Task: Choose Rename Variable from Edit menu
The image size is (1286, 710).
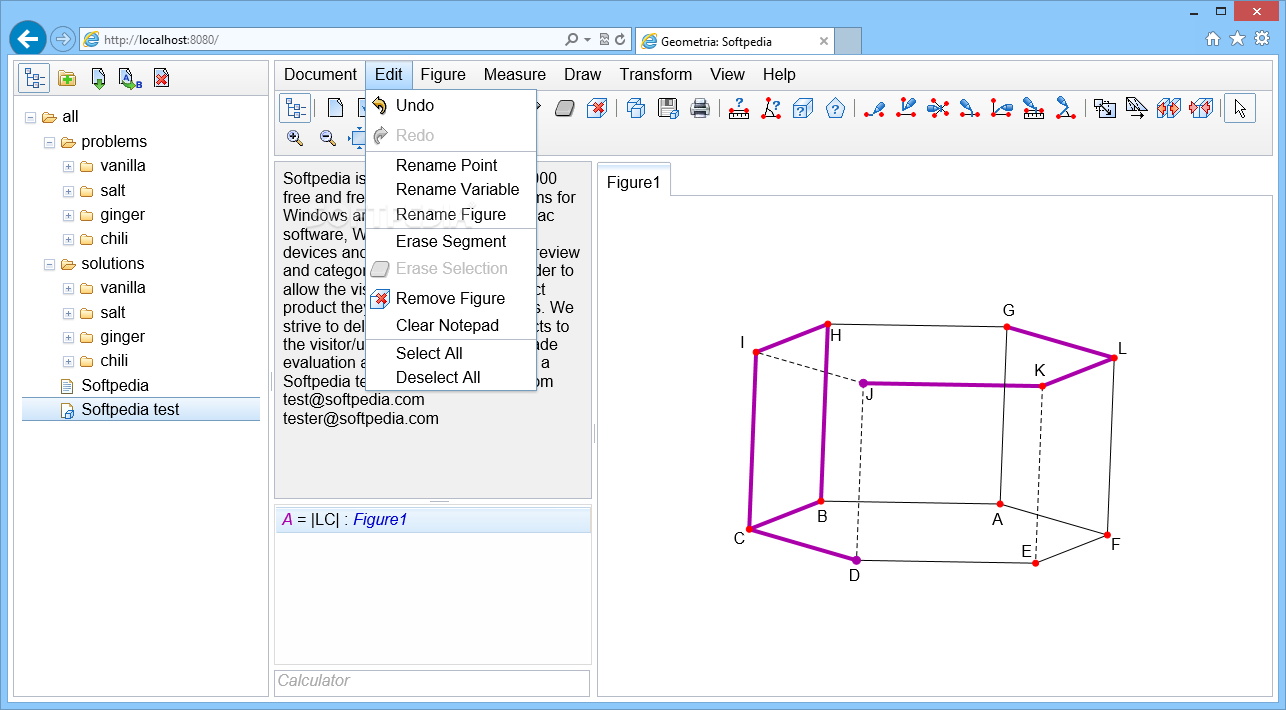Action: coord(452,189)
